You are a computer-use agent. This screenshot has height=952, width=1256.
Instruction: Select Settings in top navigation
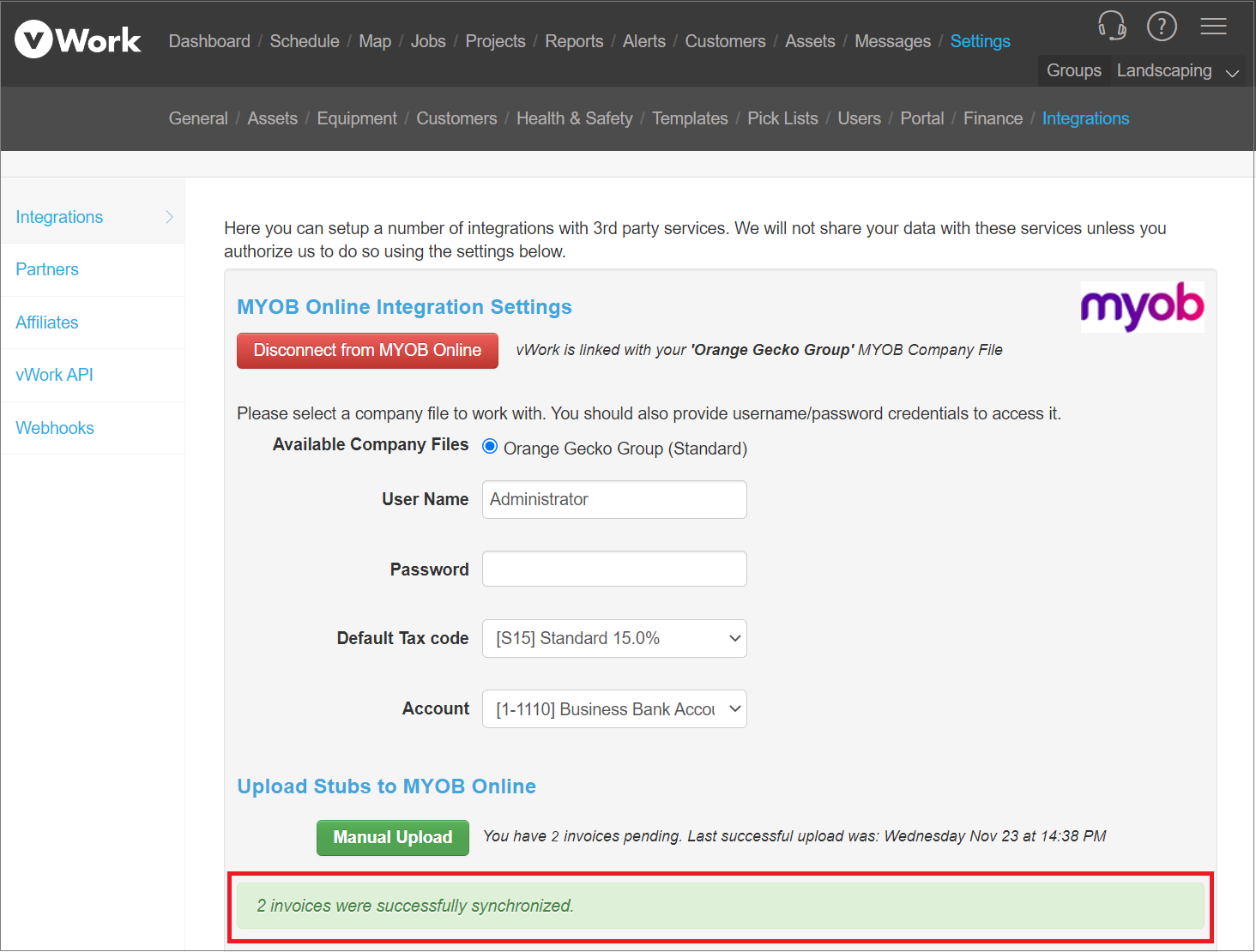[x=981, y=41]
